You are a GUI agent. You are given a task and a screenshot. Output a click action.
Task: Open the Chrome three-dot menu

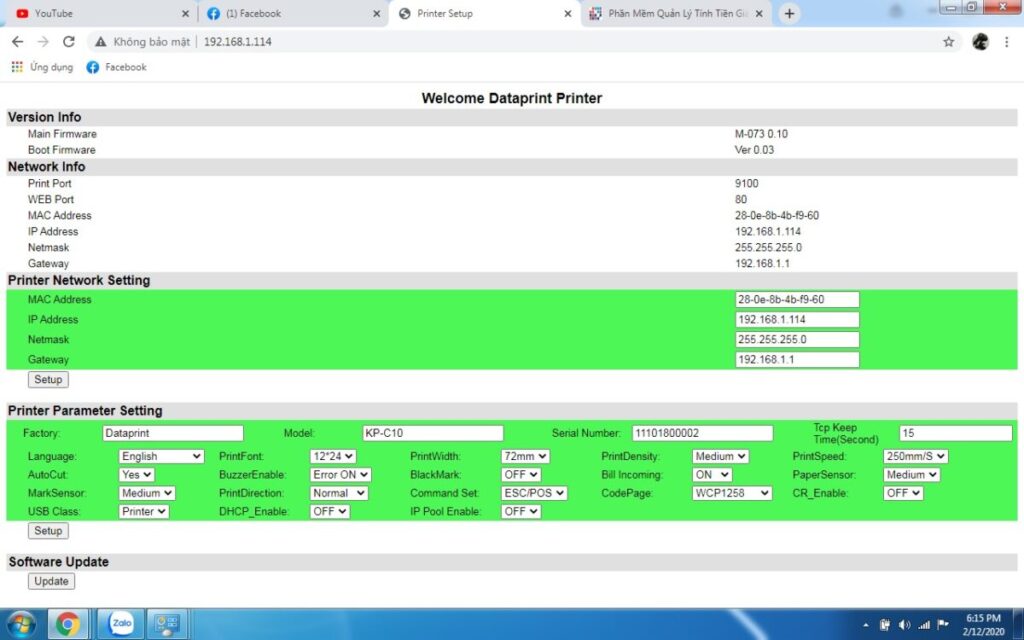click(1006, 42)
